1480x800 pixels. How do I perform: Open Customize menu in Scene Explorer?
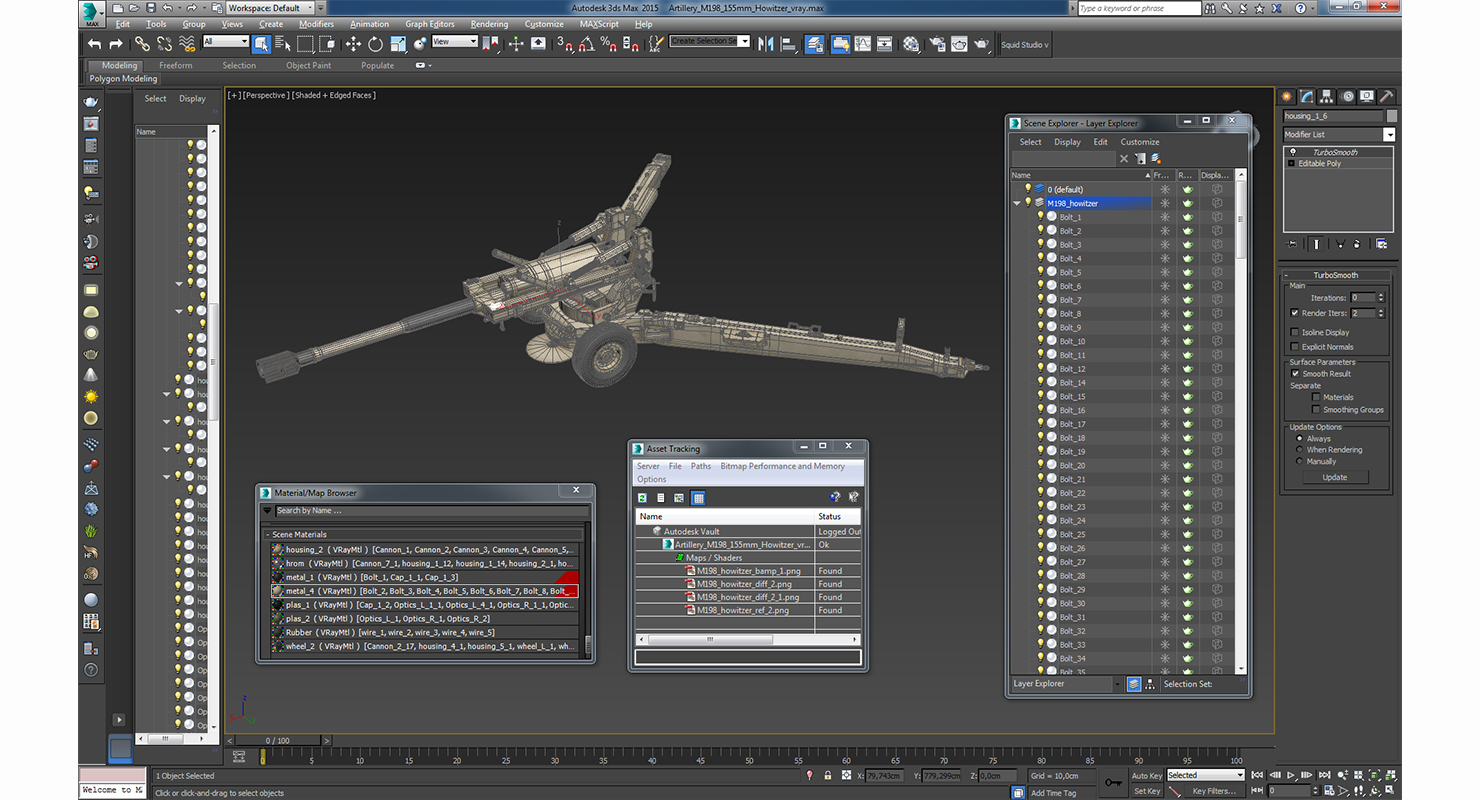click(1140, 142)
